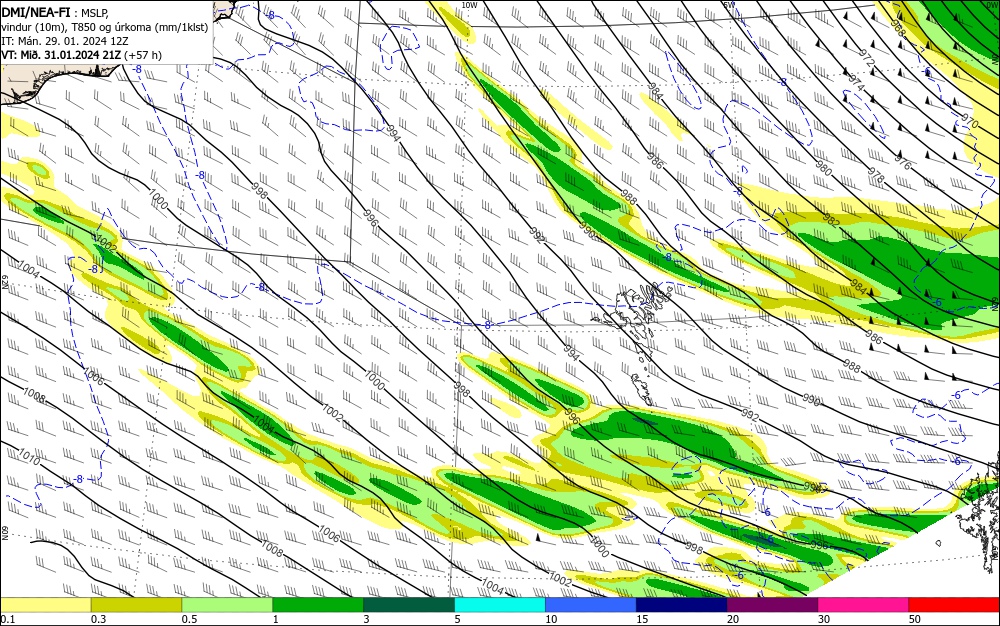This screenshot has width=1000, height=626.
Task: Click the '974' isobar label
Action: [x=857, y=84]
